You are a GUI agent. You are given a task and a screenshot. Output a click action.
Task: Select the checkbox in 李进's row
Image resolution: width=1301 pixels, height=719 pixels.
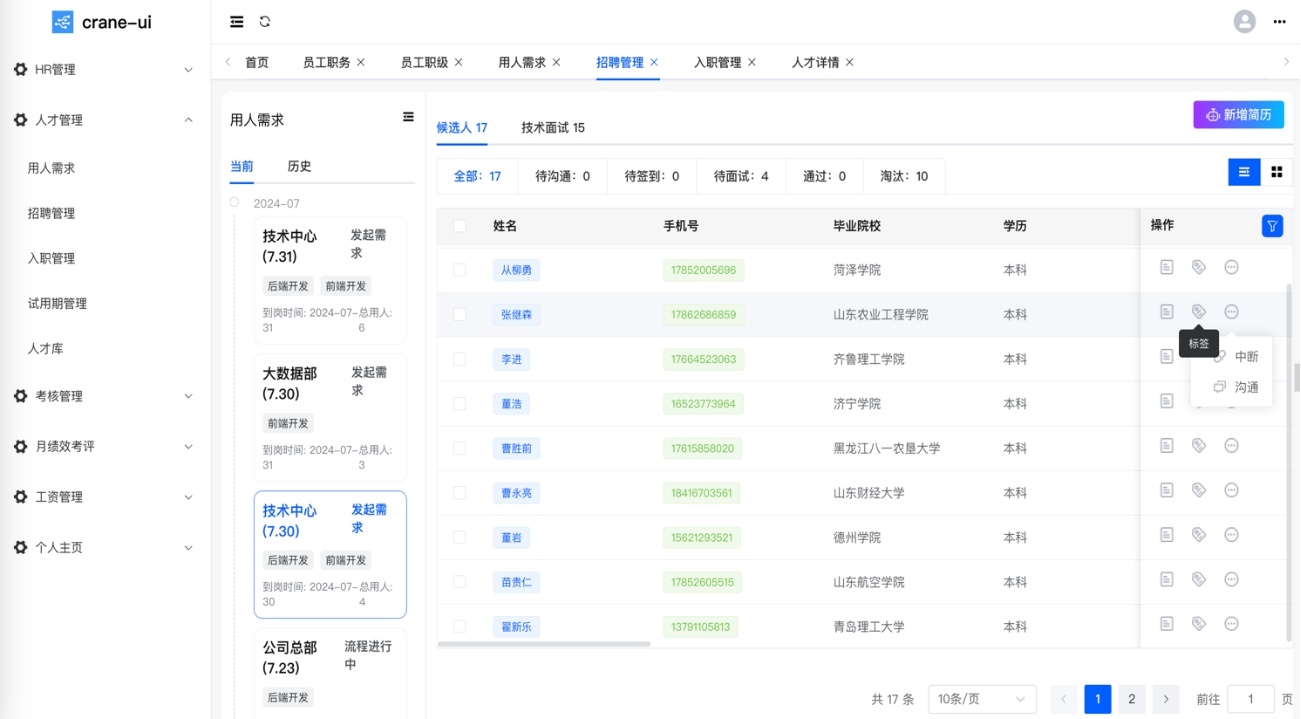coord(460,359)
